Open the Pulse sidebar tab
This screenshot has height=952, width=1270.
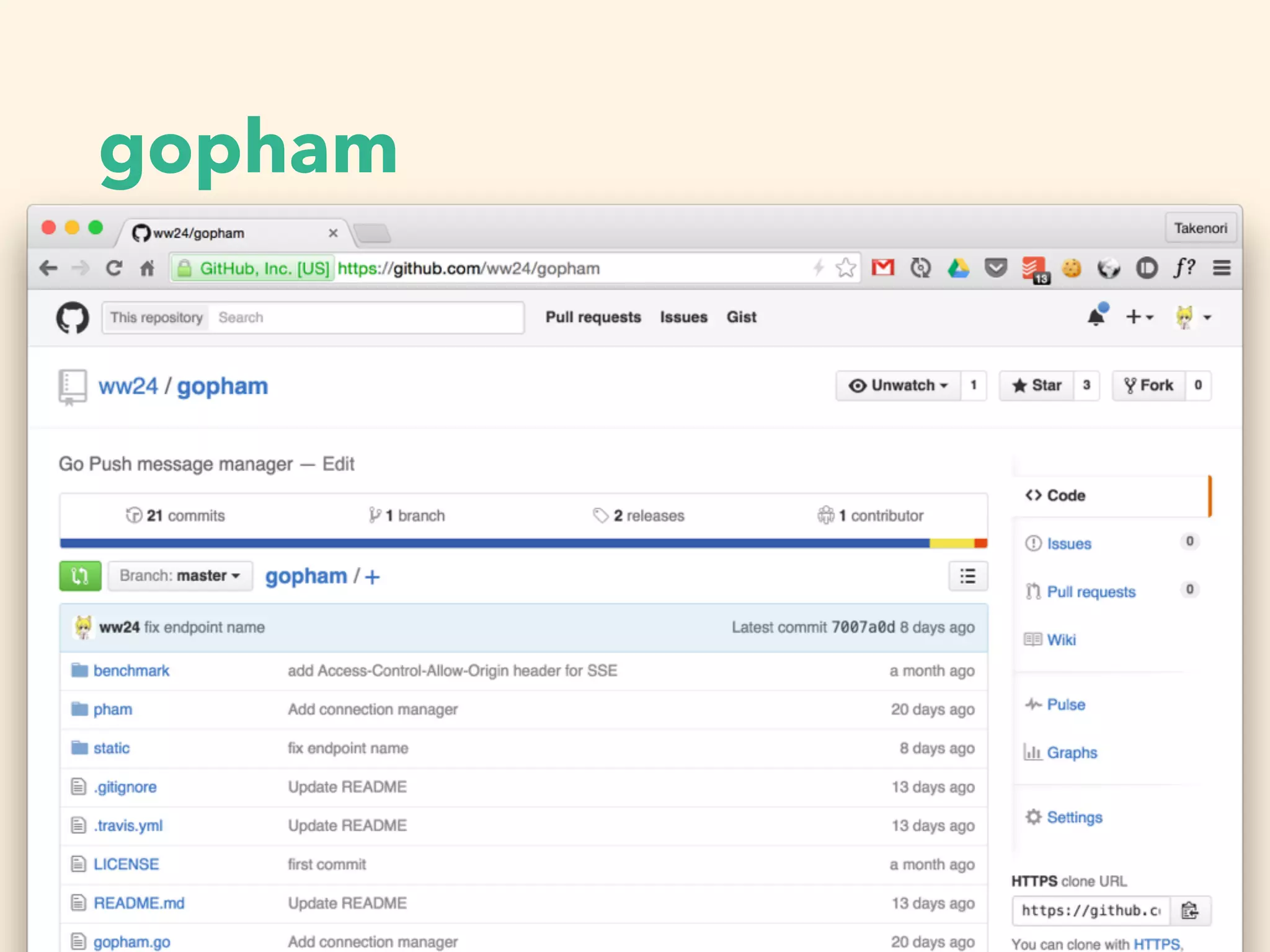click(x=1055, y=705)
